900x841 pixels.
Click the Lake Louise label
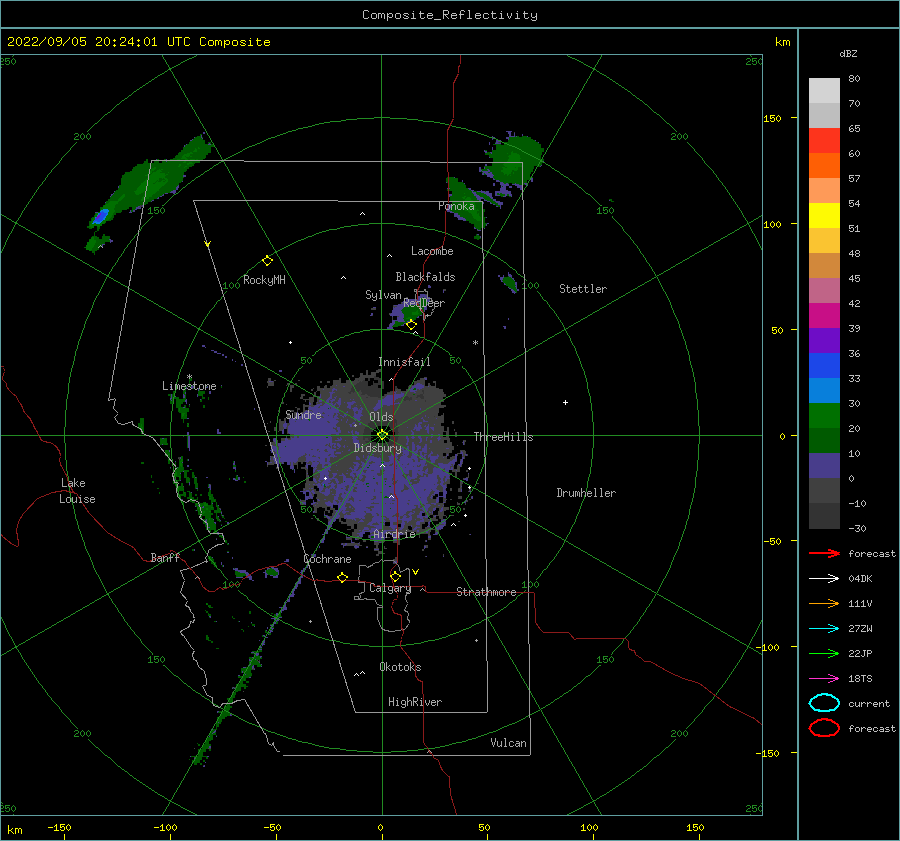77,491
